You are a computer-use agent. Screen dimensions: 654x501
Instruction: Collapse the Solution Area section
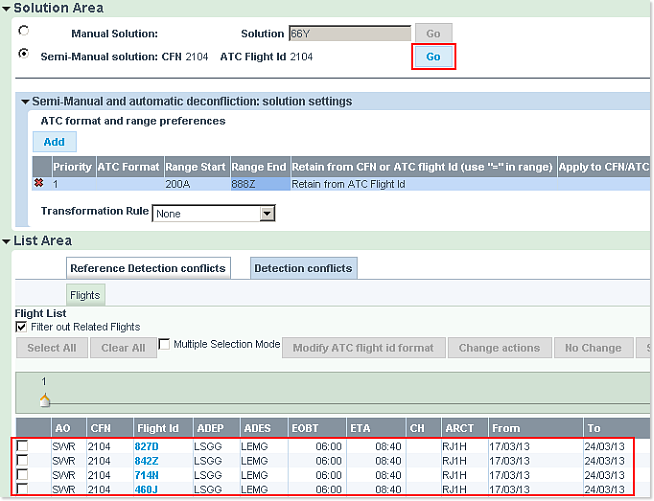(6, 8)
